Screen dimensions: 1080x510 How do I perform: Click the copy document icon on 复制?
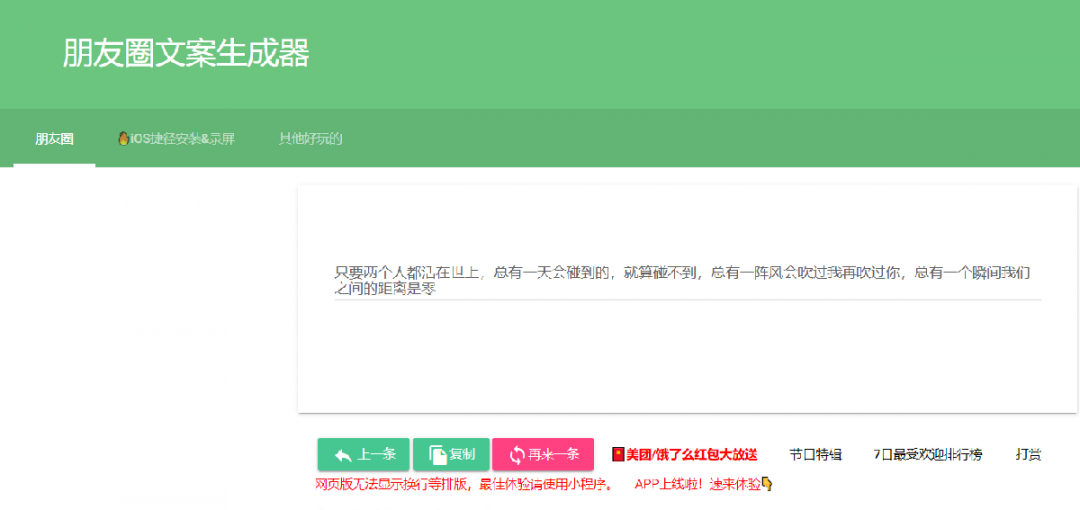point(437,455)
